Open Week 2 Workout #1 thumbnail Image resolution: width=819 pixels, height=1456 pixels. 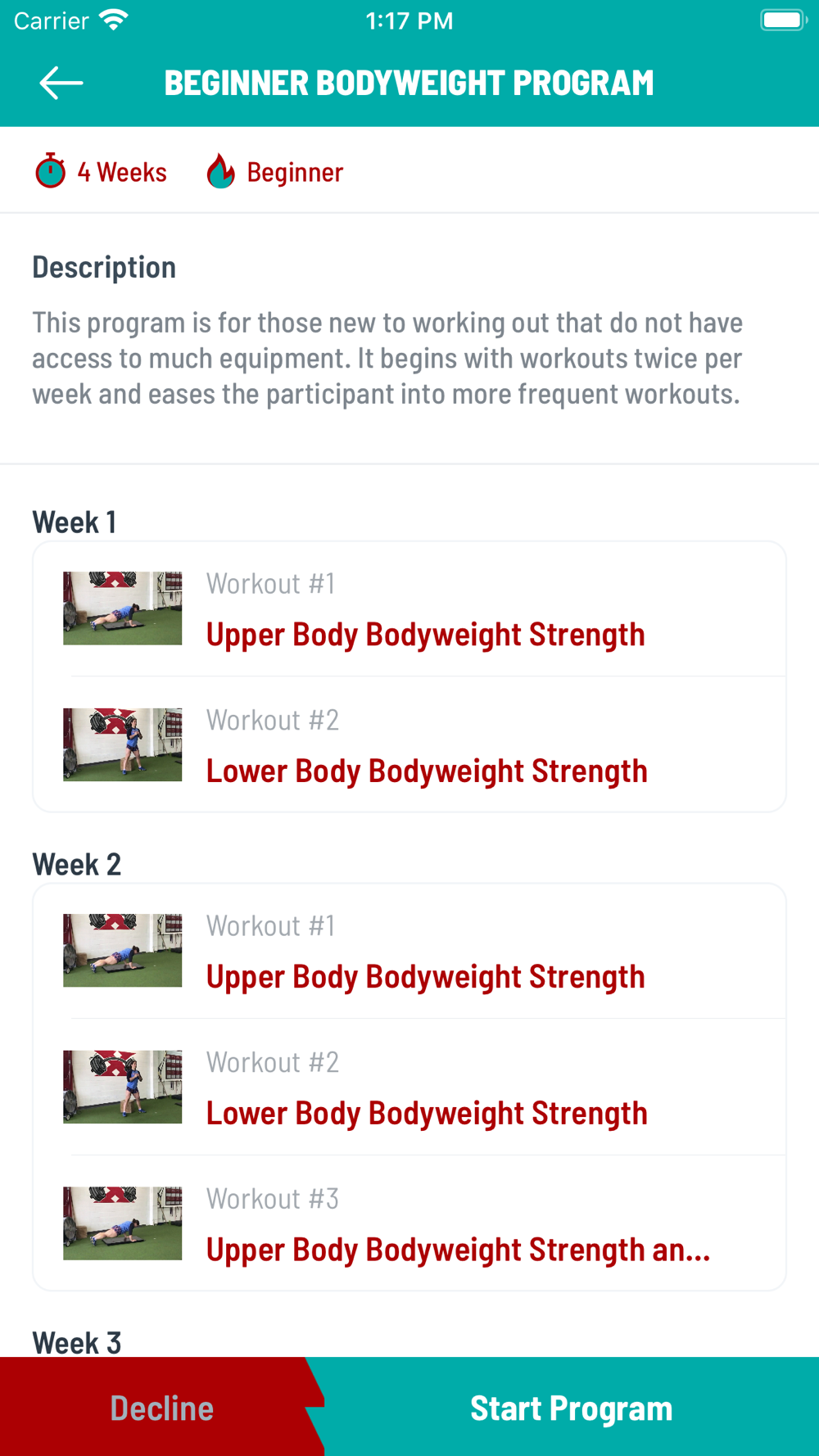pyautogui.click(x=123, y=951)
